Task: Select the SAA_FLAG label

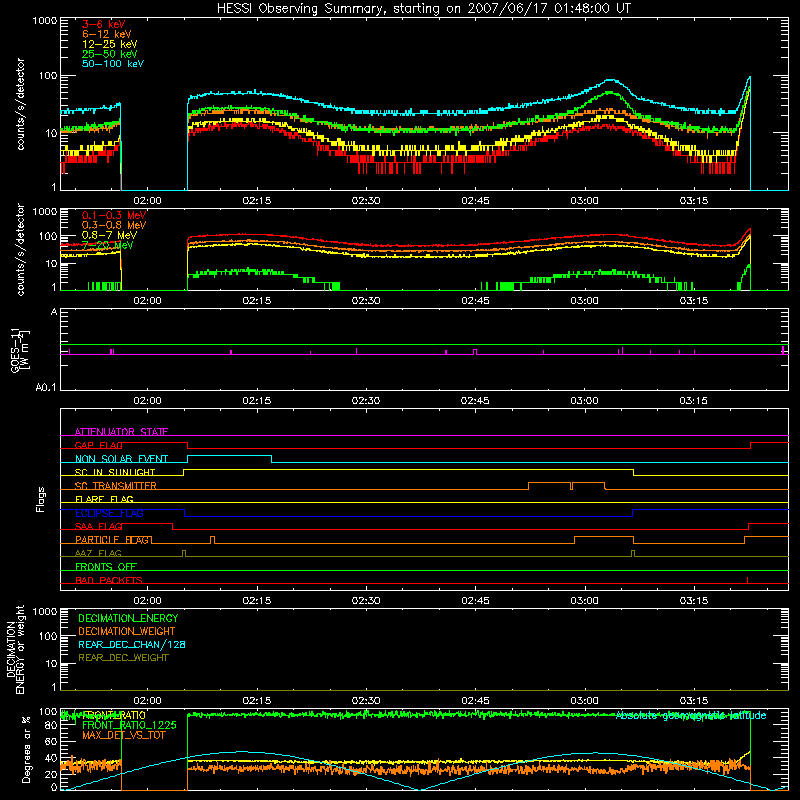Action: 98,526
